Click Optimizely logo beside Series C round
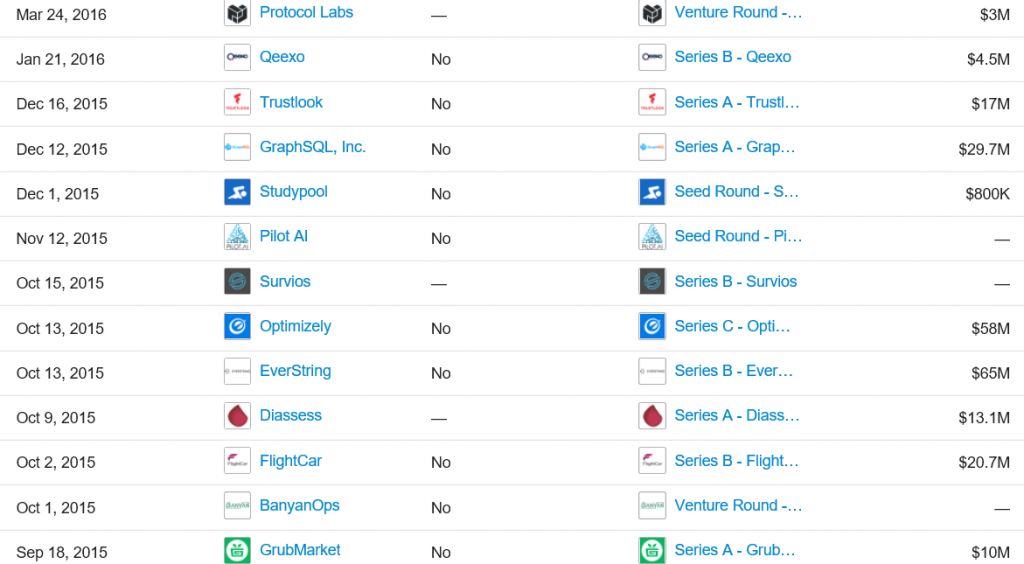 point(652,326)
